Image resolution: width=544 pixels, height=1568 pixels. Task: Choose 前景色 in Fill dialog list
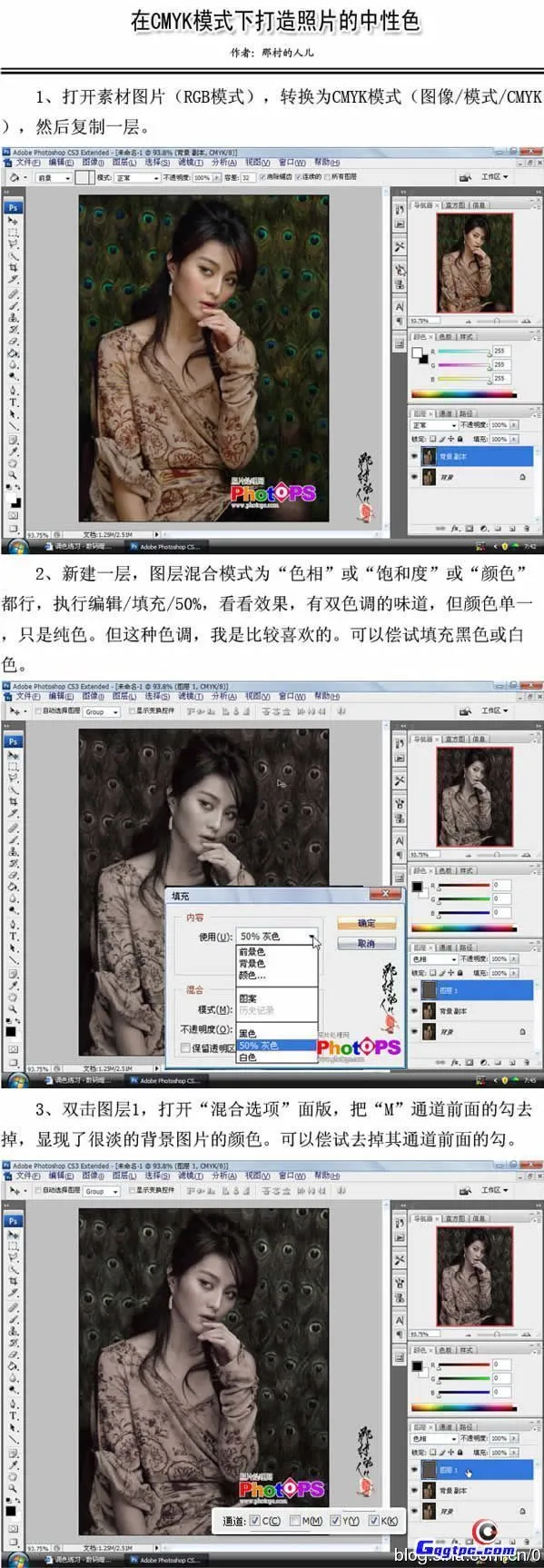(252, 951)
